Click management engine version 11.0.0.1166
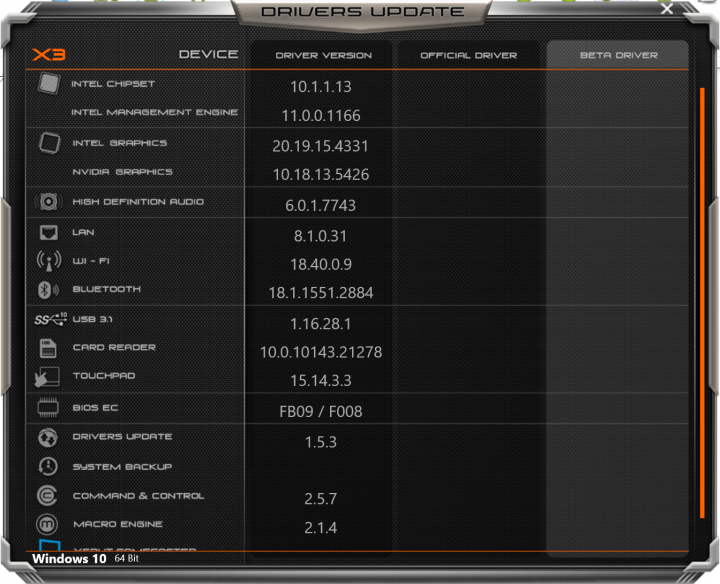Viewport: 720px width, 584px height. pyautogui.click(x=321, y=116)
